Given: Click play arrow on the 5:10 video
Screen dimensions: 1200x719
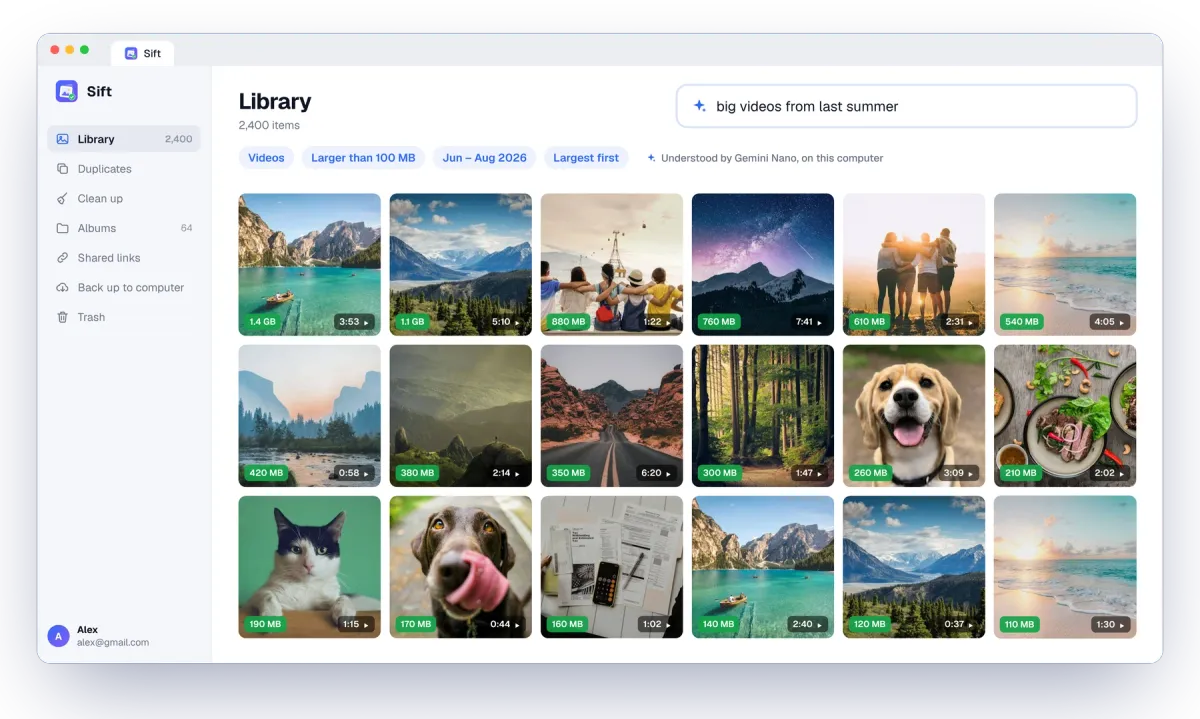Looking at the screenshot, I should 518,322.
